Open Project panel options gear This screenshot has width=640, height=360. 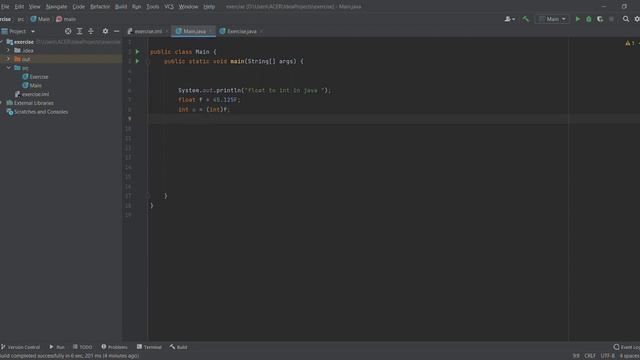[105, 31]
